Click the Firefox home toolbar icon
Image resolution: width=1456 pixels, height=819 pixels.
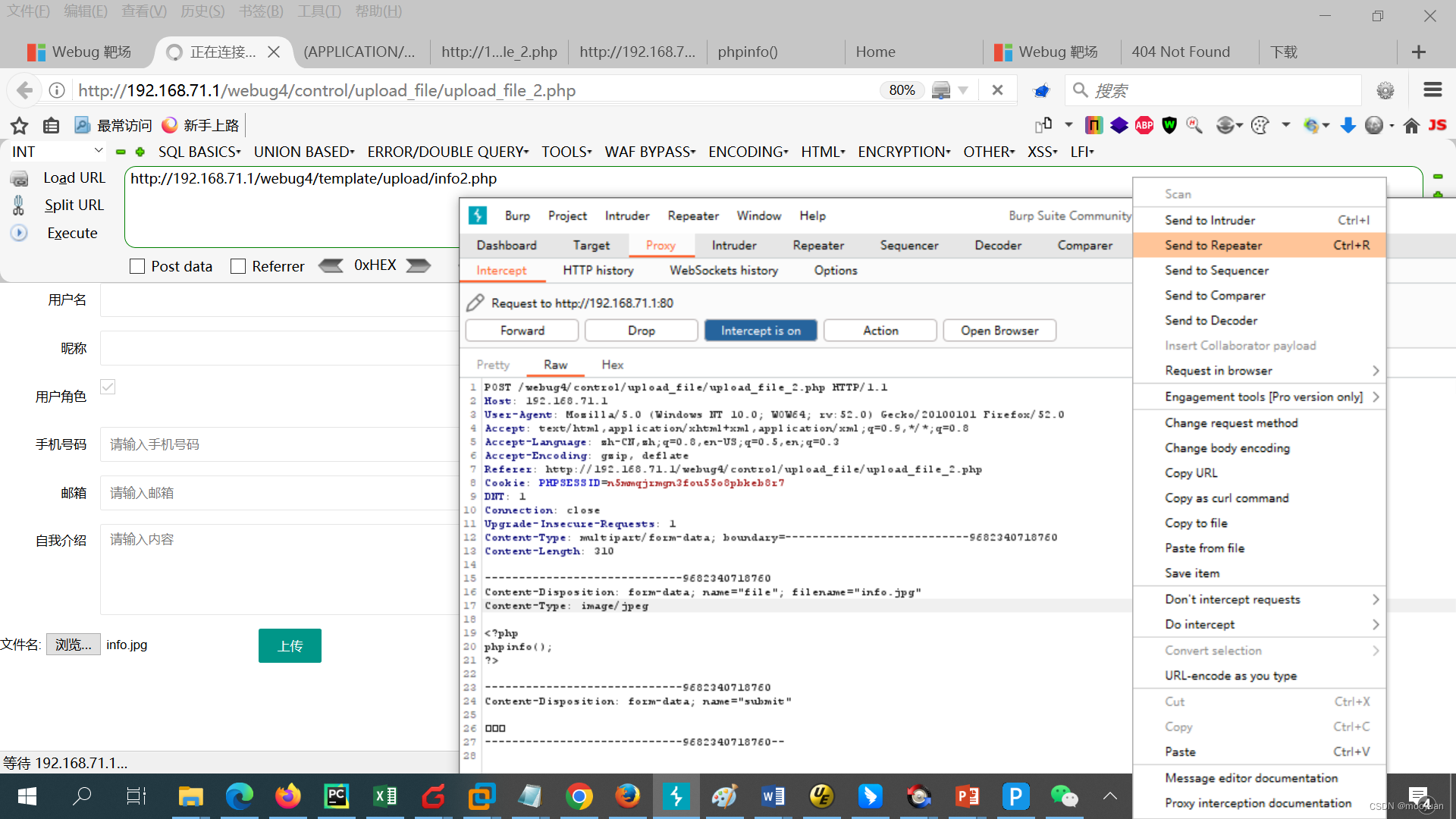click(1411, 126)
